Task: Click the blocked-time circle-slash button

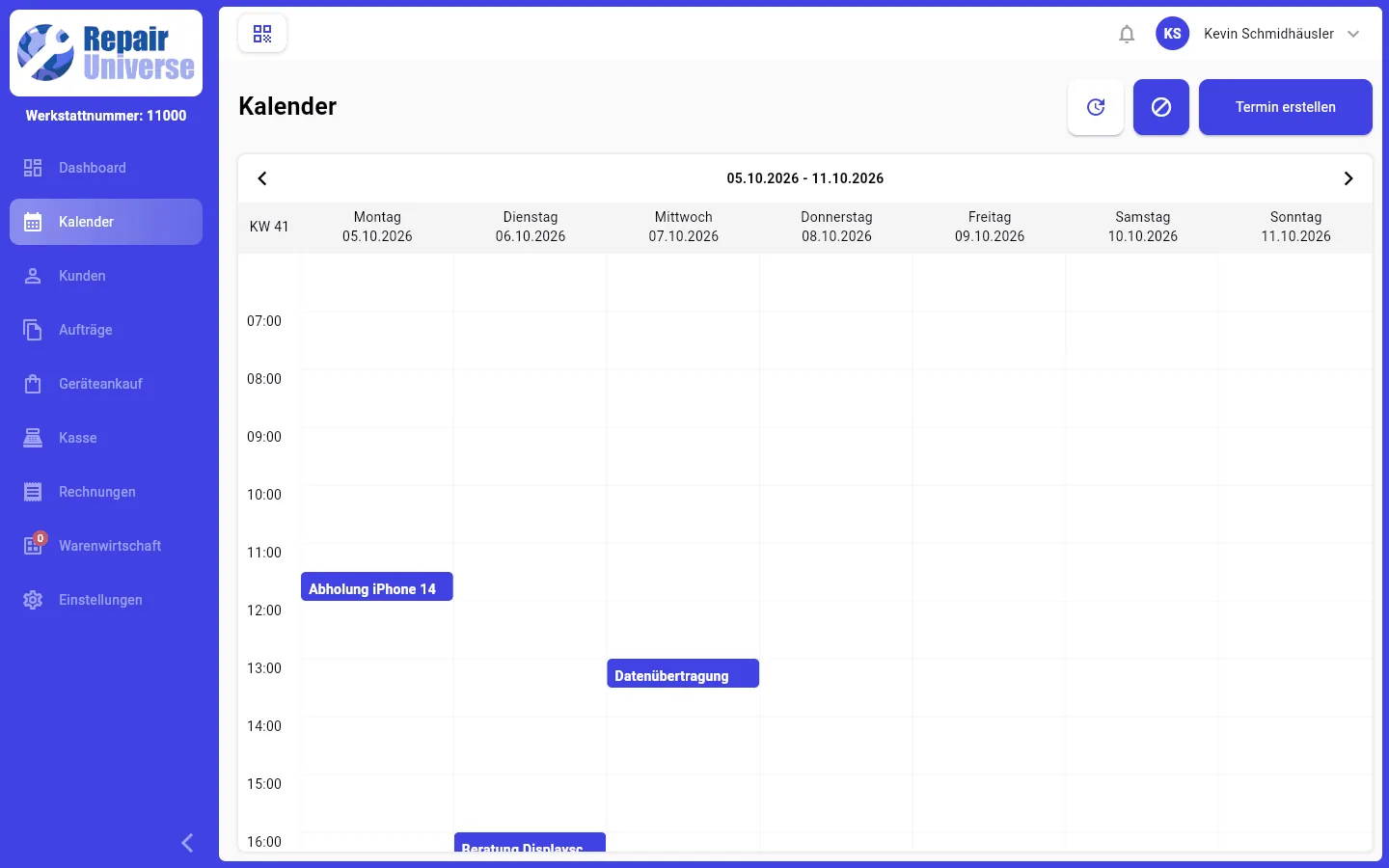Action: 1161,107
